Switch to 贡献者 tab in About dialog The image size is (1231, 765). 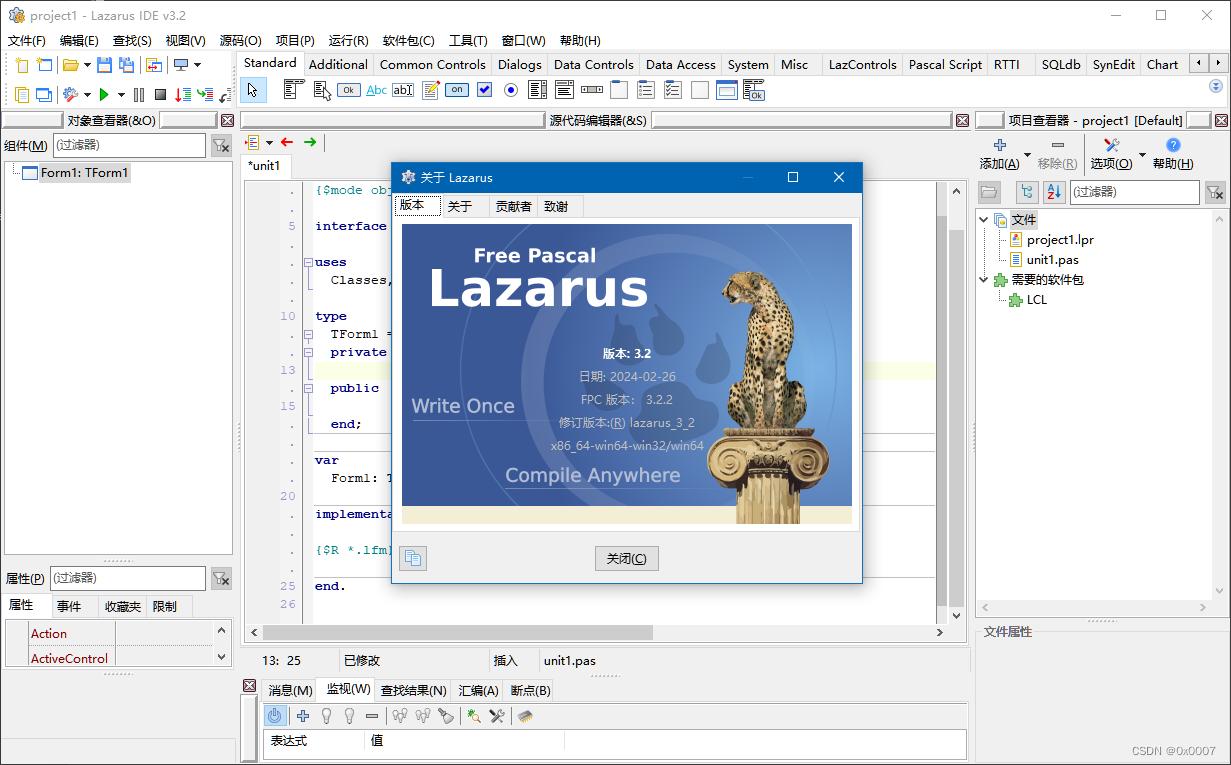[513, 206]
